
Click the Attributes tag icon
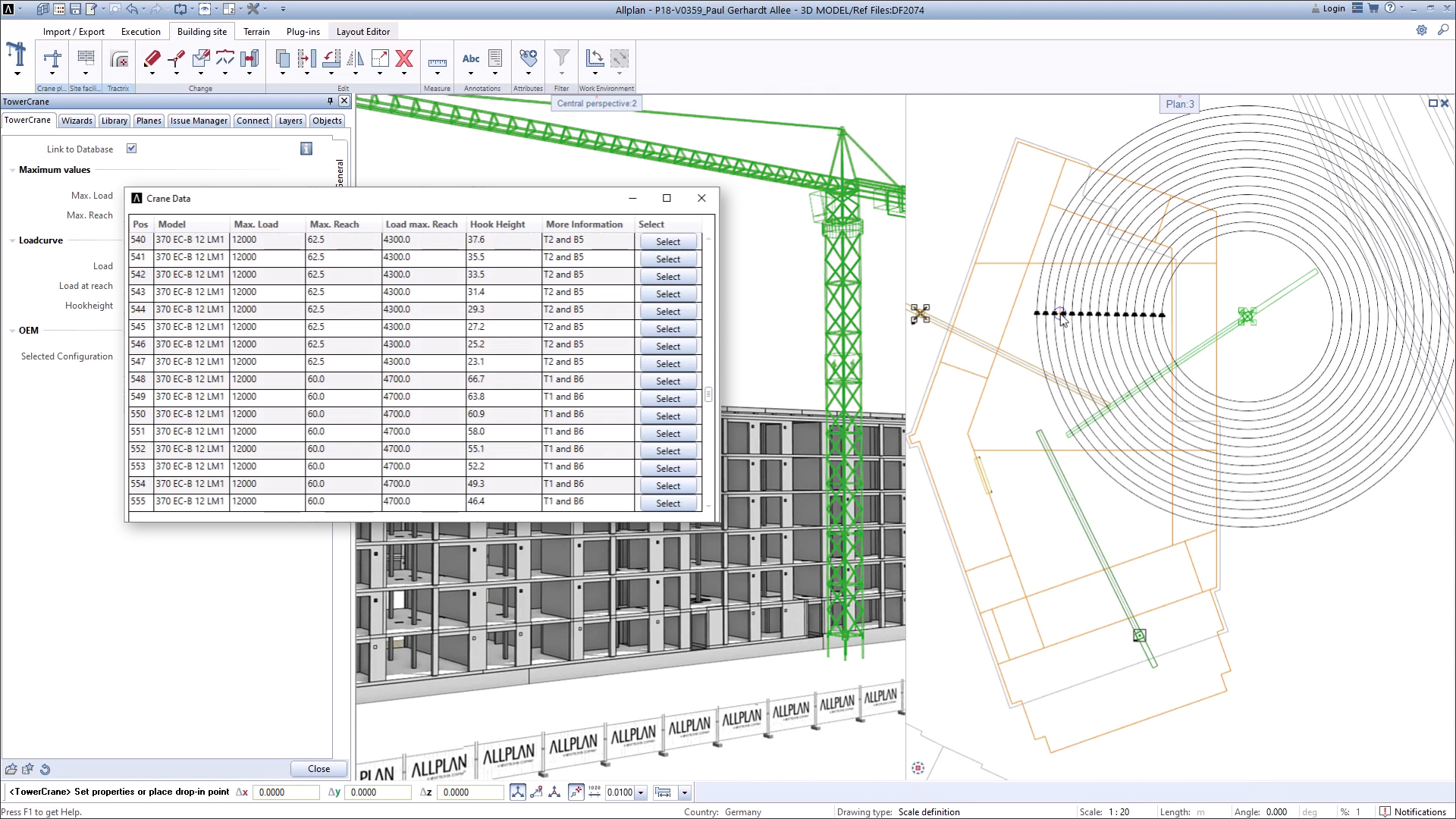point(529,58)
